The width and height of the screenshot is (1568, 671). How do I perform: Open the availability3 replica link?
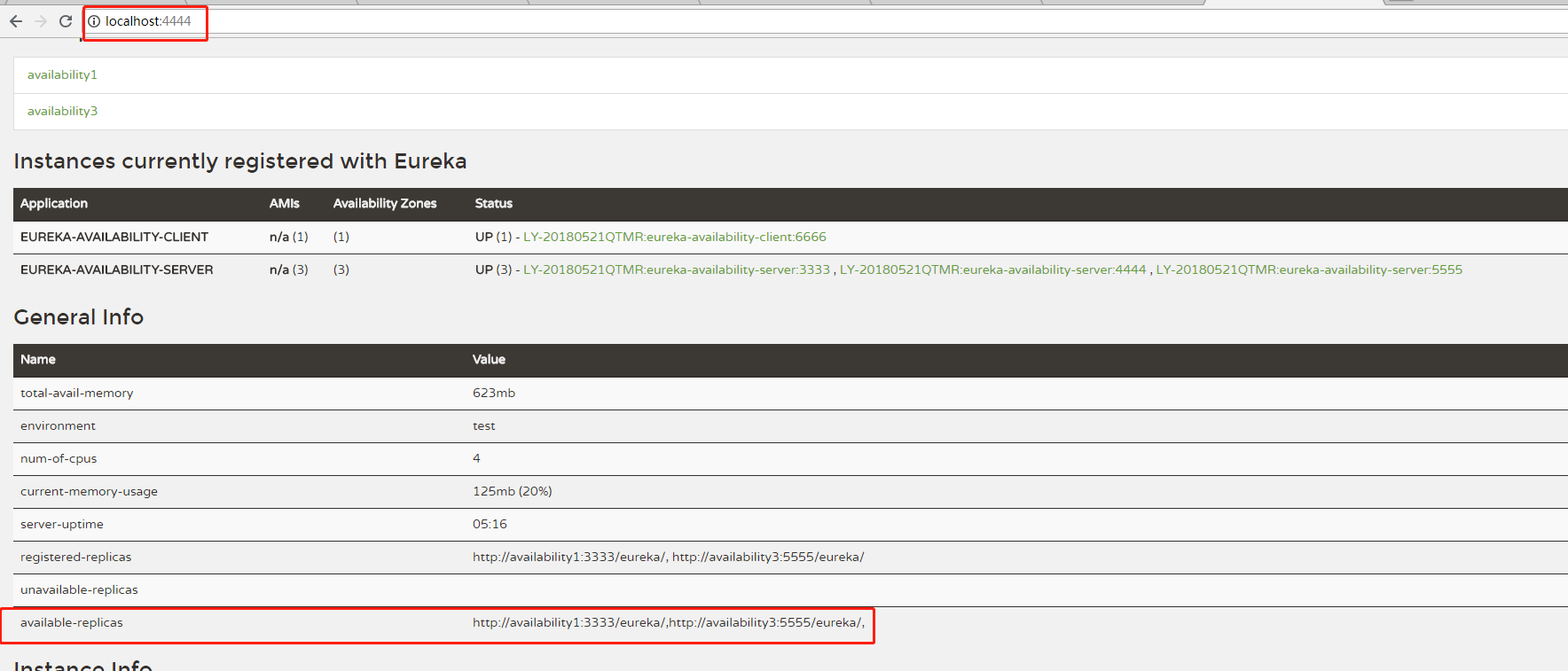[62, 112]
